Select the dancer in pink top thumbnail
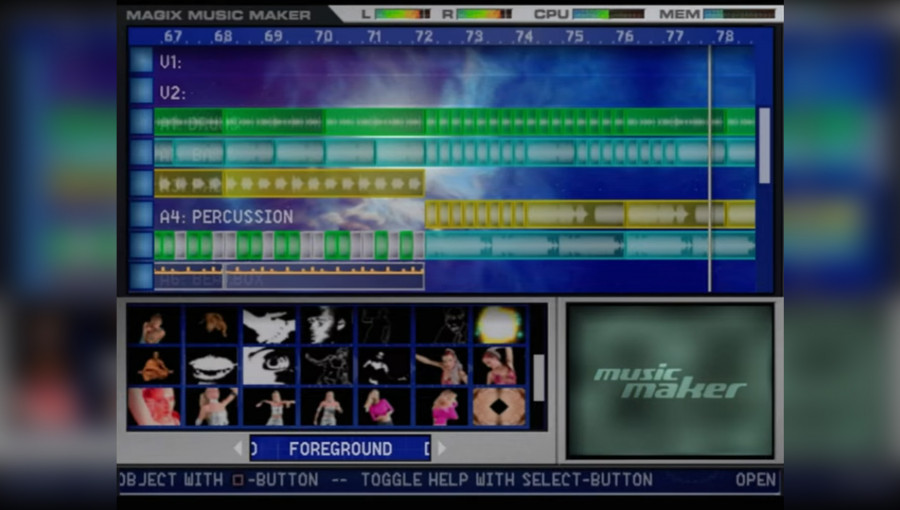The image size is (900, 510). point(384,407)
